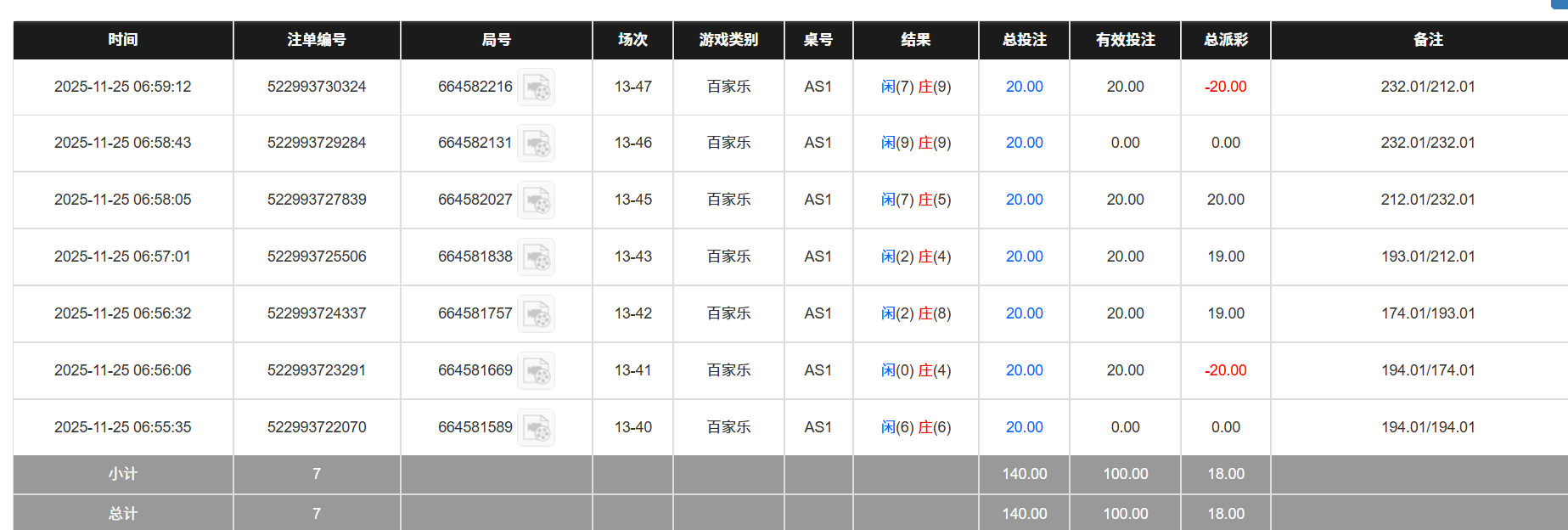
Task: Click bet number 522993730324
Action: point(317,87)
